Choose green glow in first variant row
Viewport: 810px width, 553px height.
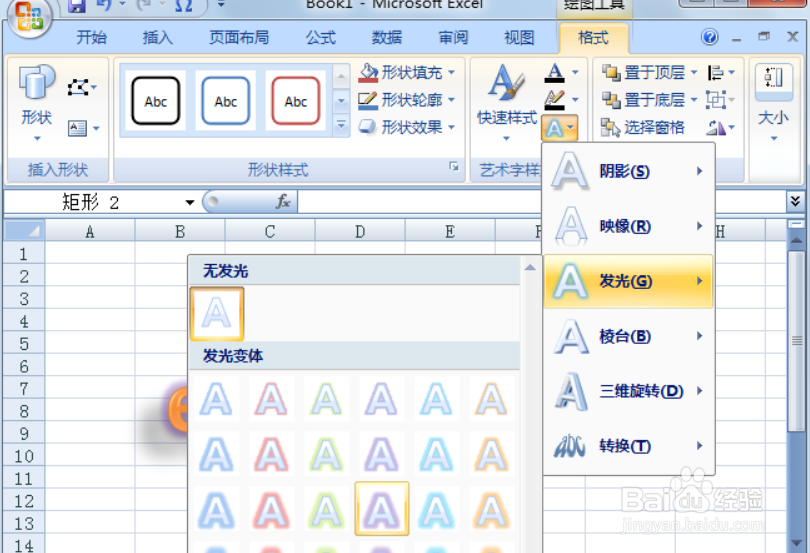click(x=326, y=399)
